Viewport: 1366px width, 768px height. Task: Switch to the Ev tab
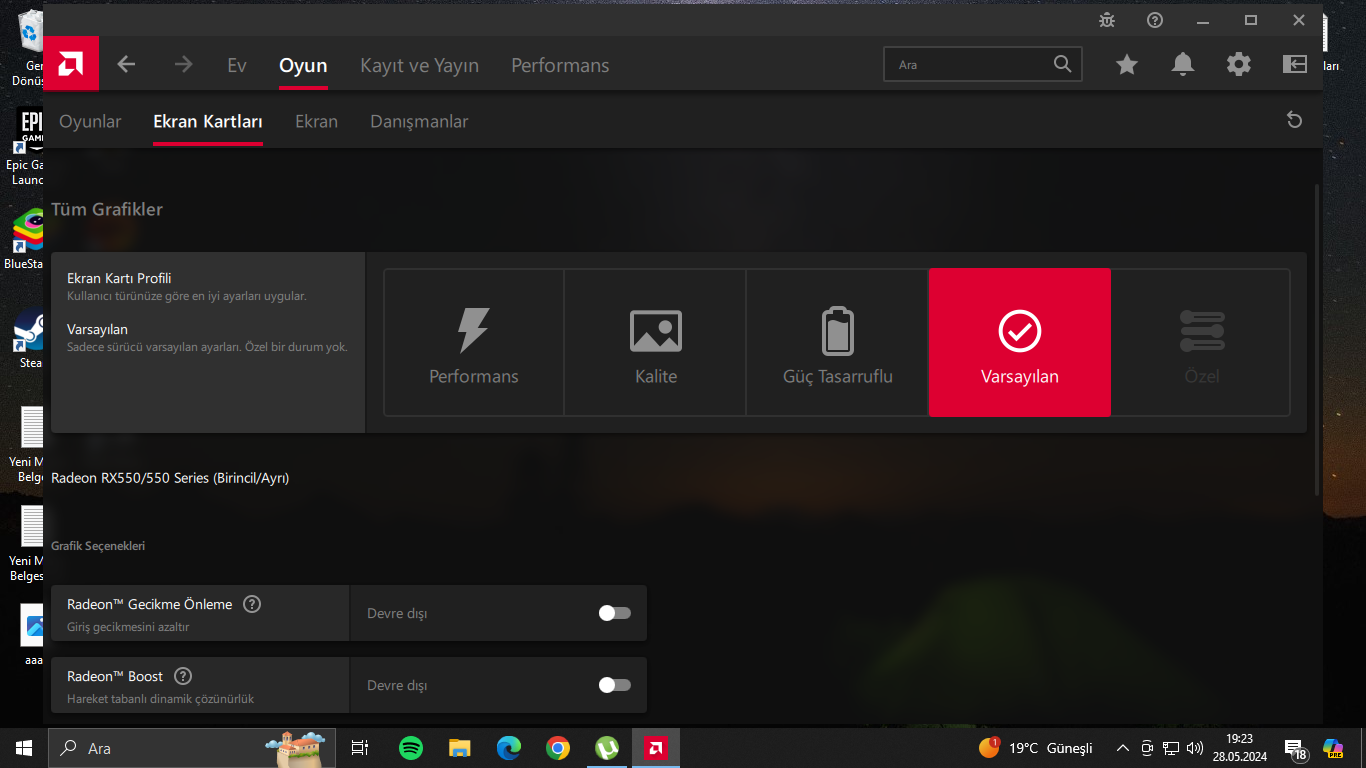tap(237, 65)
